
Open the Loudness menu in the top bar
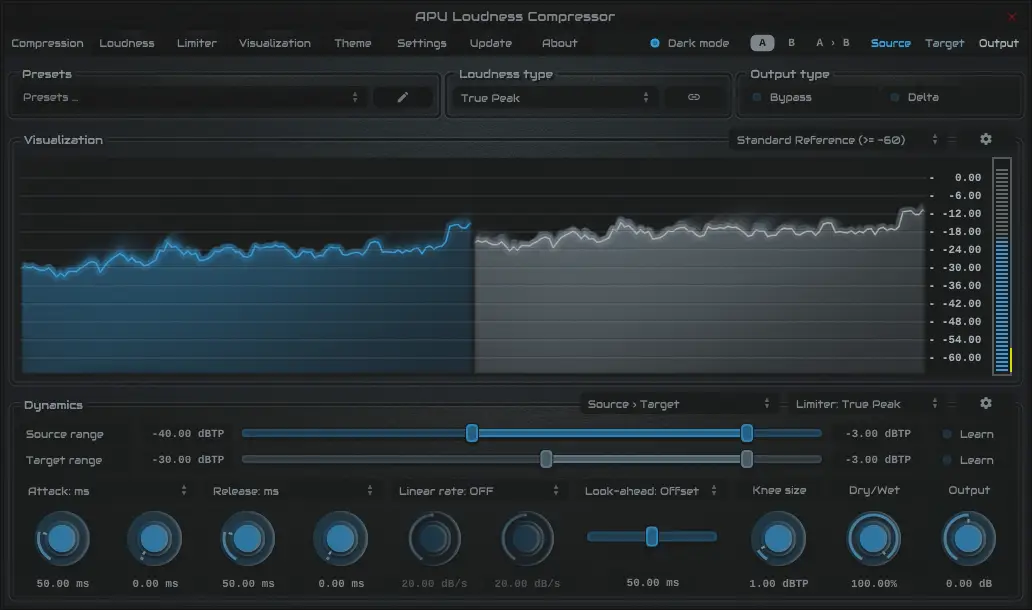[127, 43]
